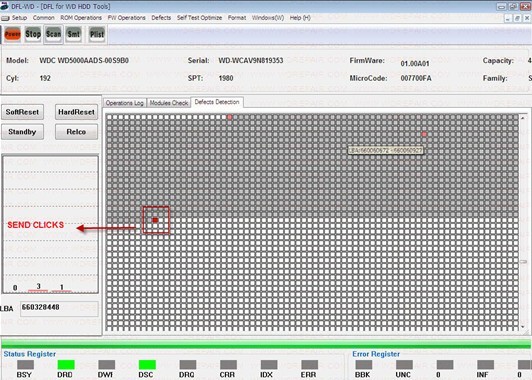
Task: Open the Help (H) menu
Action: click(300, 18)
